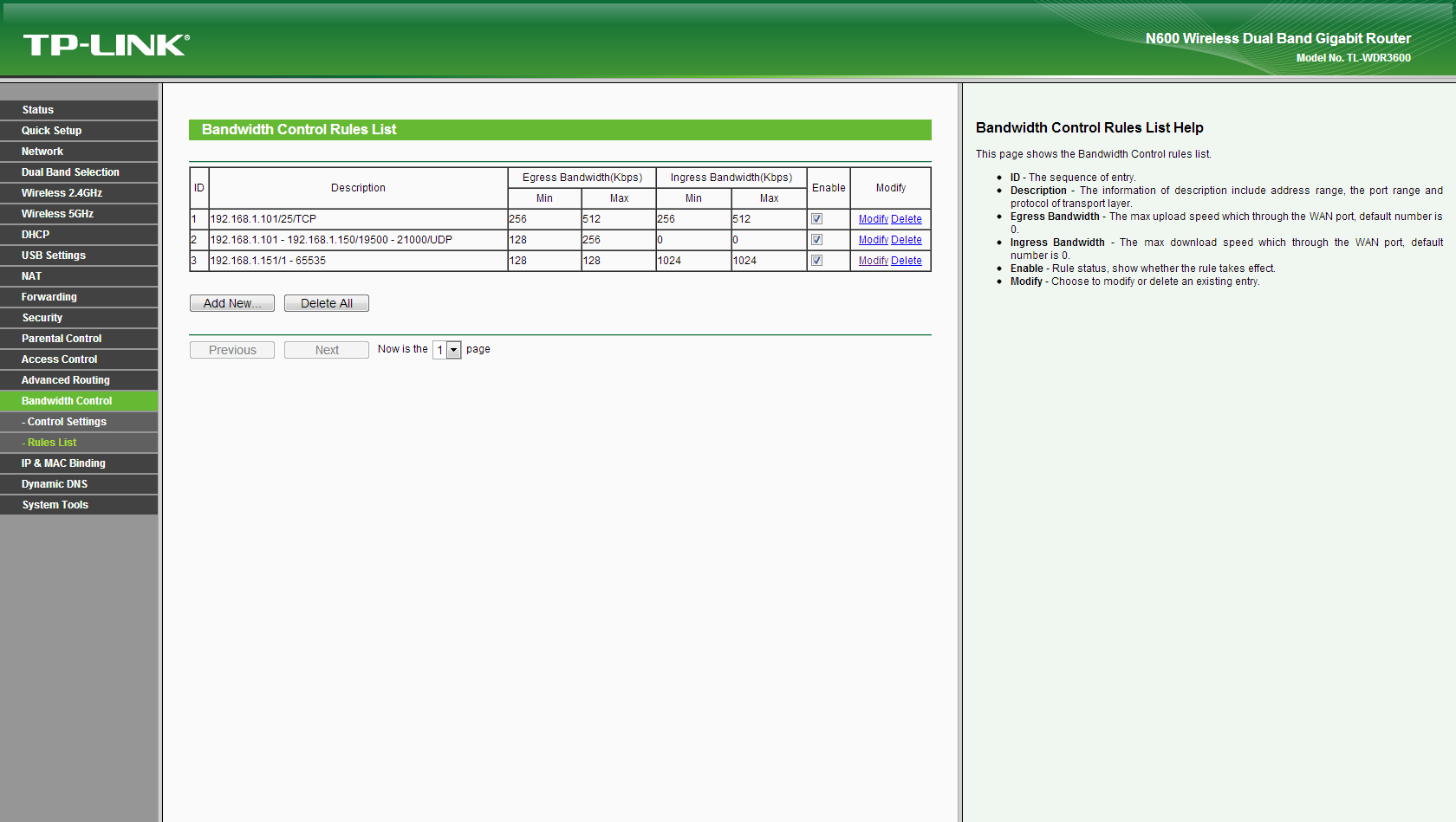The width and height of the screenshot is (1456, 822).
Task: Modify the UDP 19500-21000 rule
Action: tap(874, 240)
